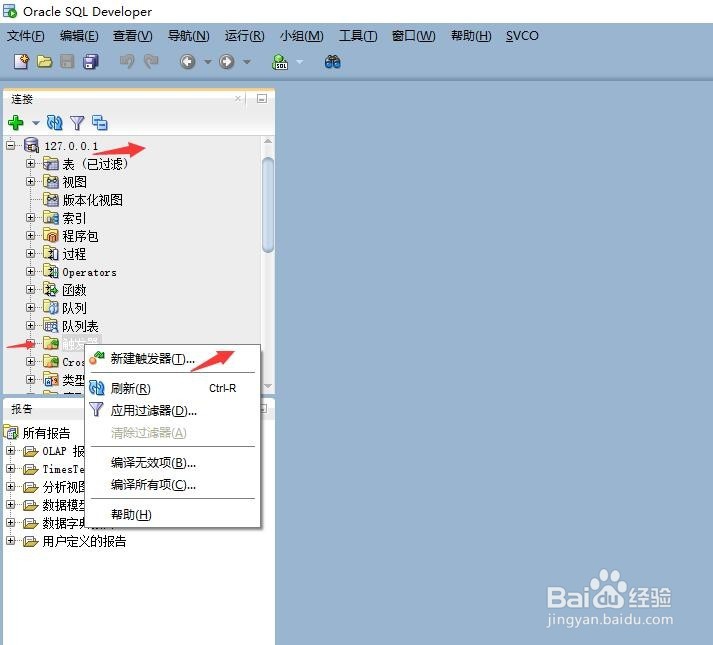The image size is (713, 645).
Task: Click the 过程 folder icon
Action: coord(51,253)
